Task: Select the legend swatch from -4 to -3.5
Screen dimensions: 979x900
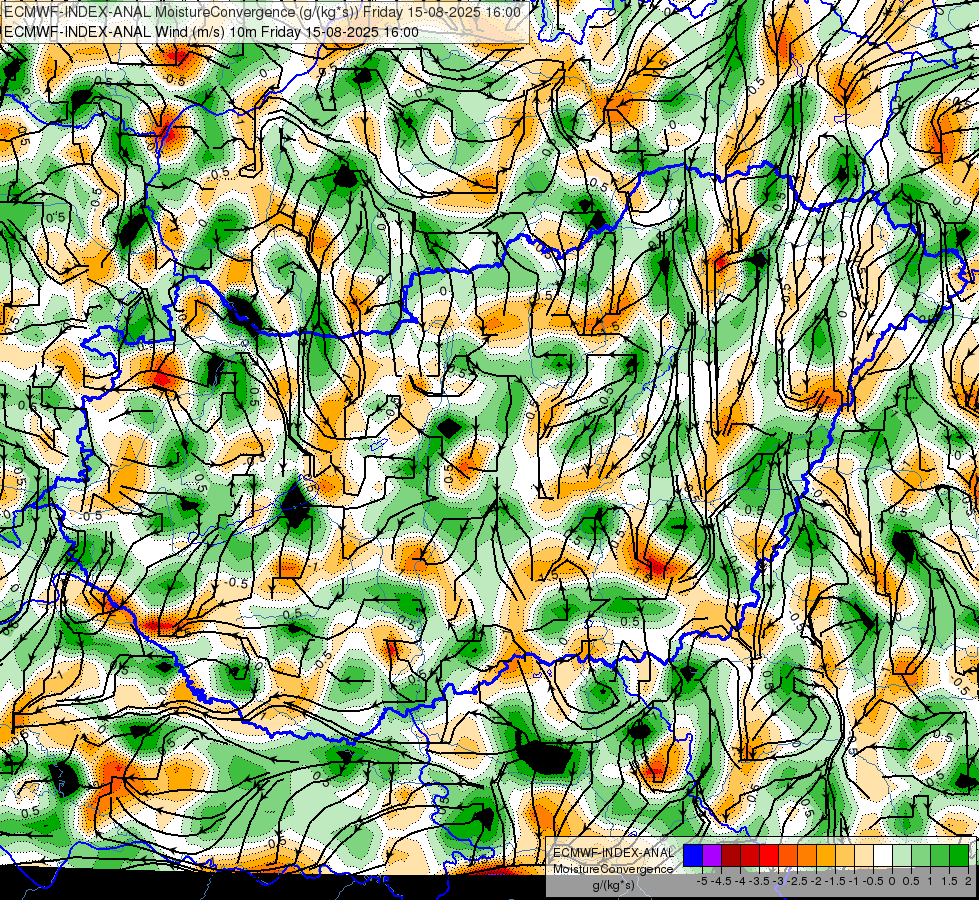Action: (750, 855)
